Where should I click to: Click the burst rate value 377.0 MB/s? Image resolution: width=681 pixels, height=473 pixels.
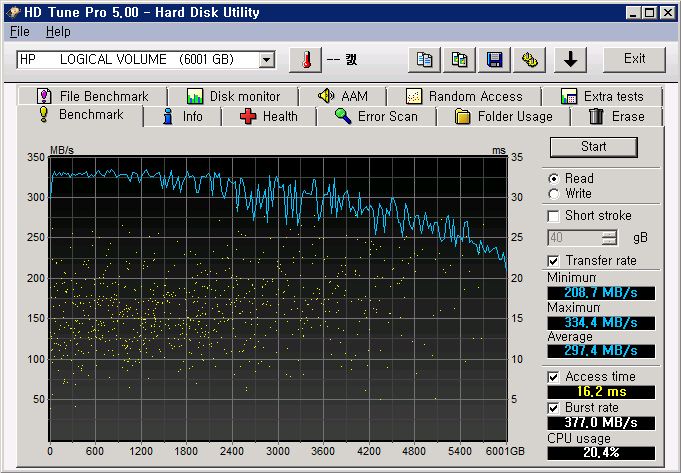point(601,423)
